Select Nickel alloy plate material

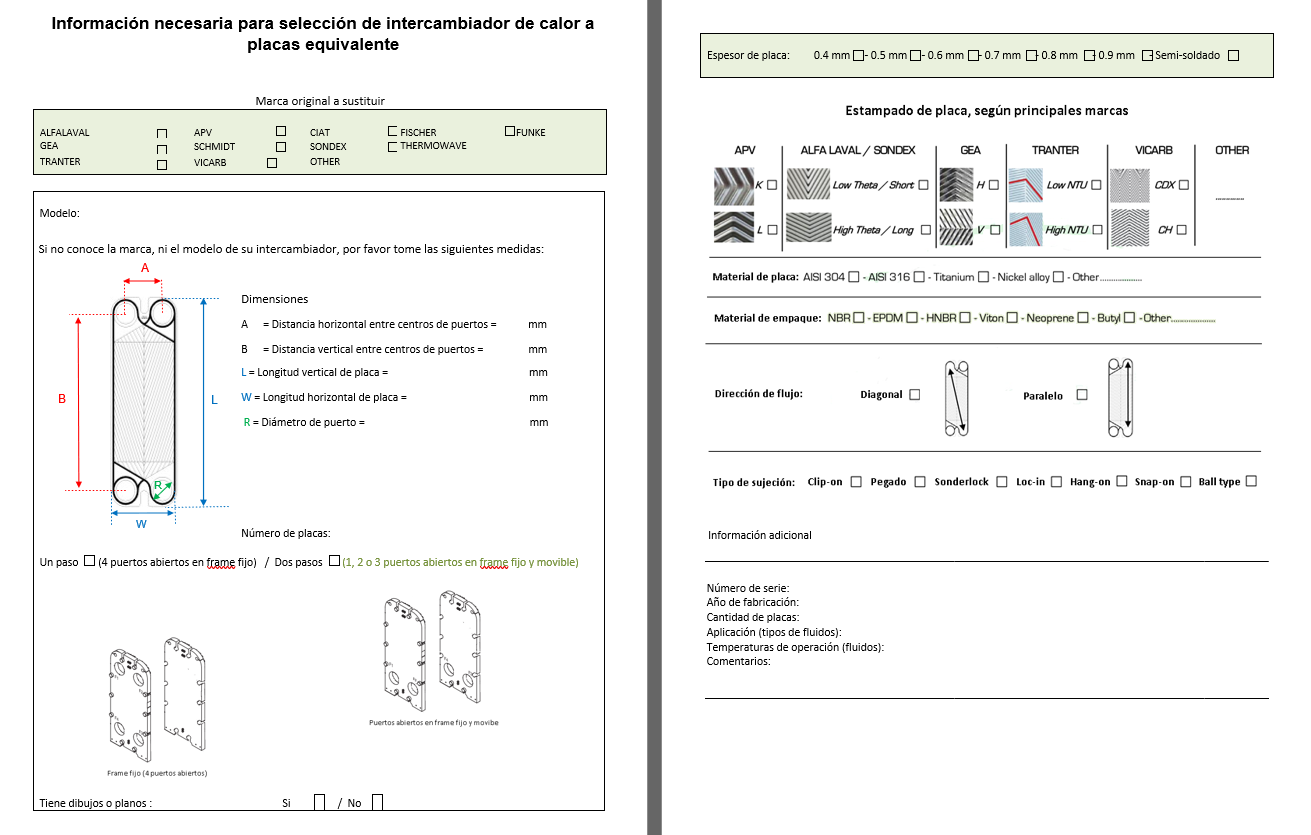(x=1058, y=277)
